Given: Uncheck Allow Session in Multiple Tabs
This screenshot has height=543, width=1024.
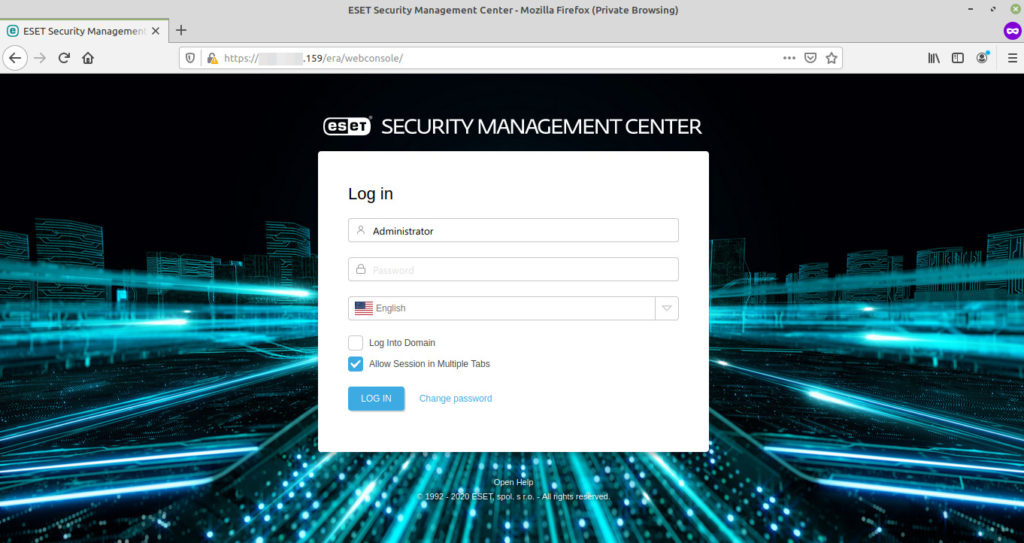Looking at the screenshot, I should (x=355, y=364).
